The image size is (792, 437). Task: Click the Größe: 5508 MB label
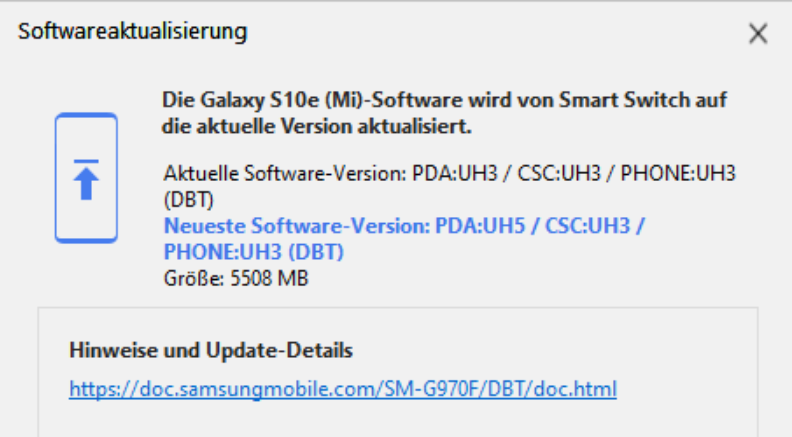click(x=236, y=278)
